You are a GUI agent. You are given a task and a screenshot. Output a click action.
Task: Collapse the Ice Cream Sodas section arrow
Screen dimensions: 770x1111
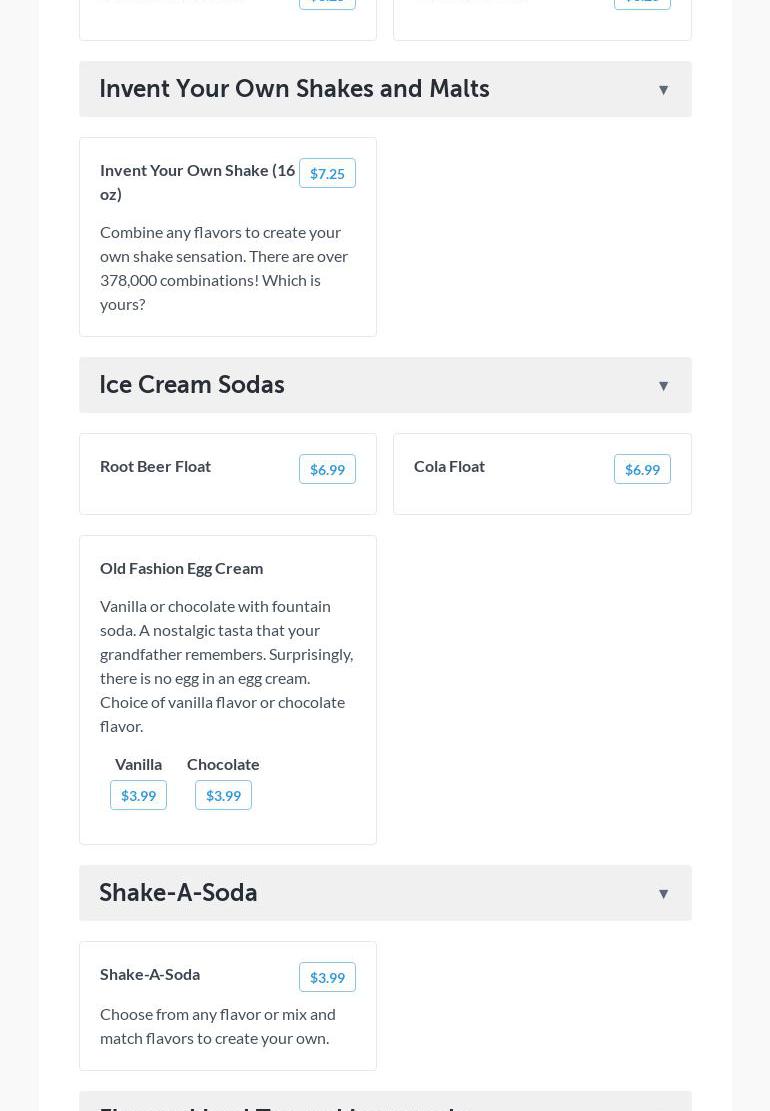[x=663, y=386]
